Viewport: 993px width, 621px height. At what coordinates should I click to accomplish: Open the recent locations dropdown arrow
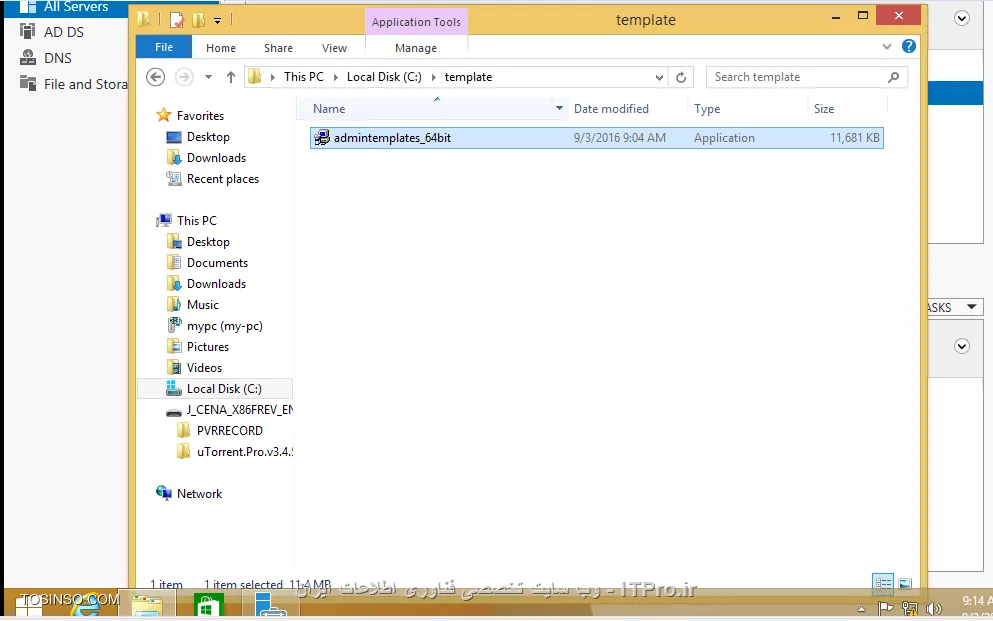click(208, 77)
